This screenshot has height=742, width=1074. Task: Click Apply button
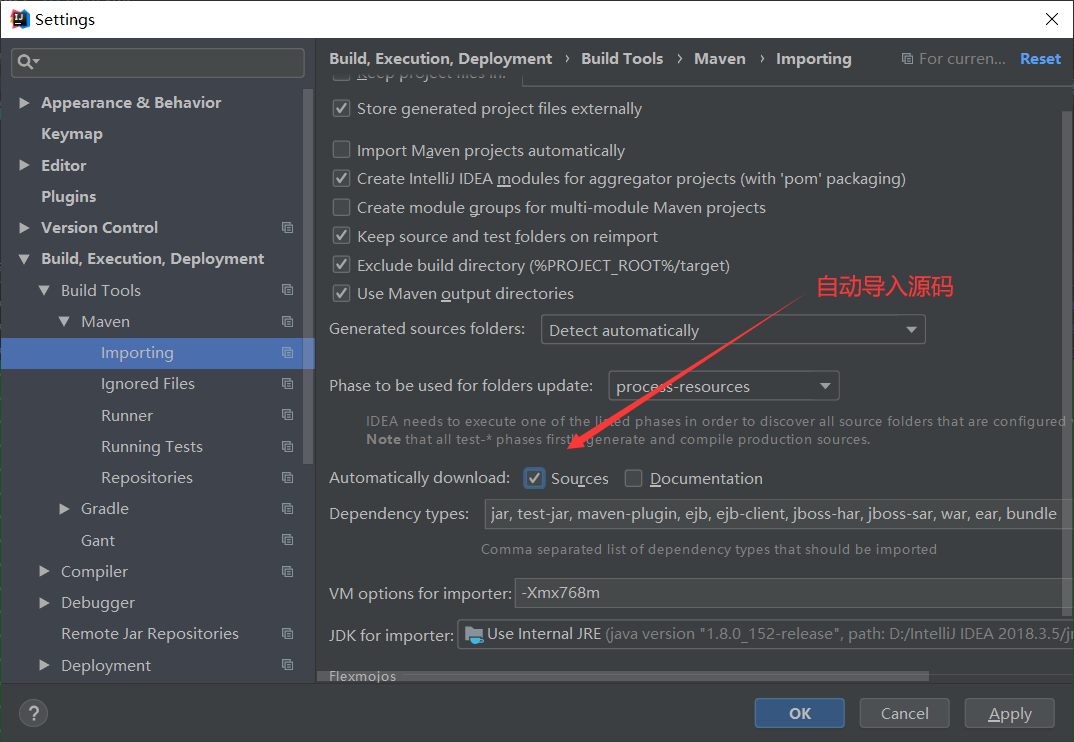(1010, 713)
